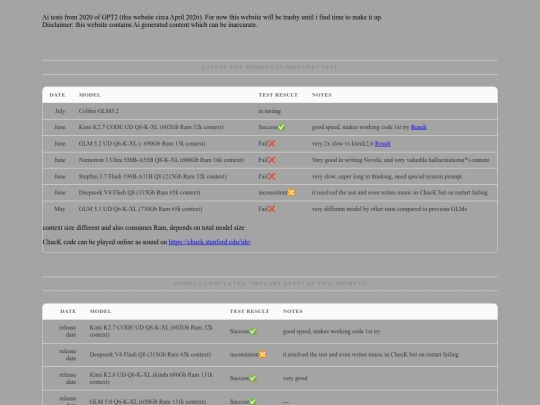540x405 pixels.
Task: Click the TEST RESULT header of the lower table
Action: point(249,311)
